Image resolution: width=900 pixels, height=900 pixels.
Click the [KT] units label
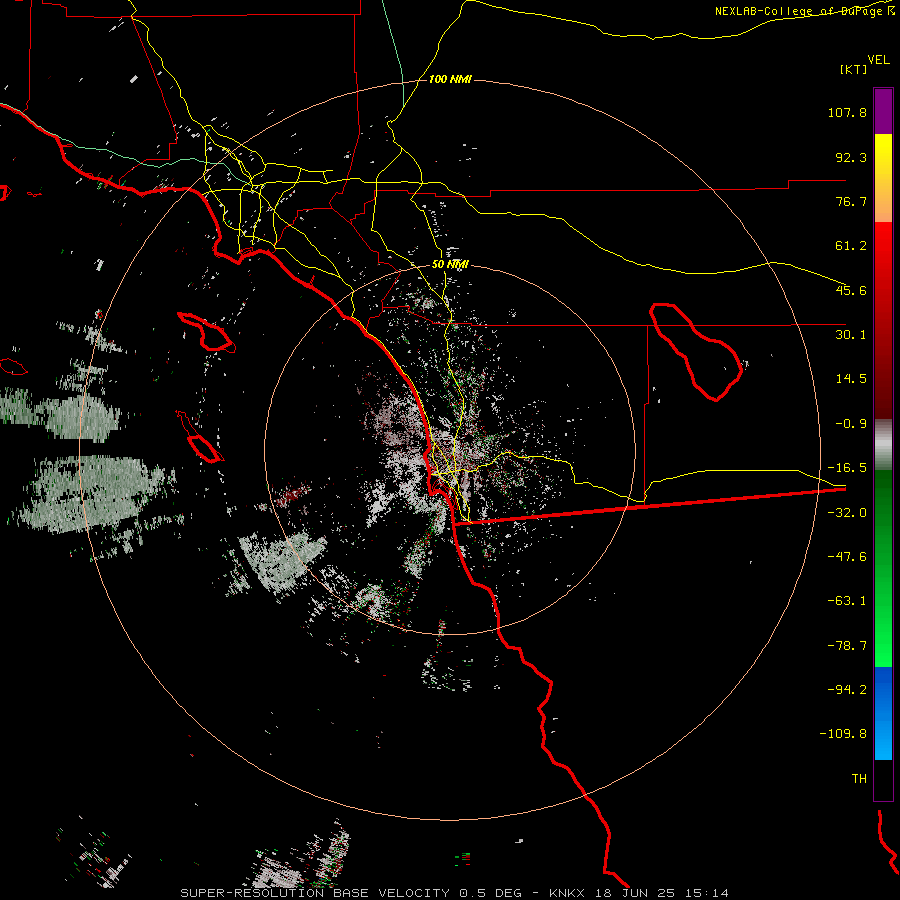point(854,69)
